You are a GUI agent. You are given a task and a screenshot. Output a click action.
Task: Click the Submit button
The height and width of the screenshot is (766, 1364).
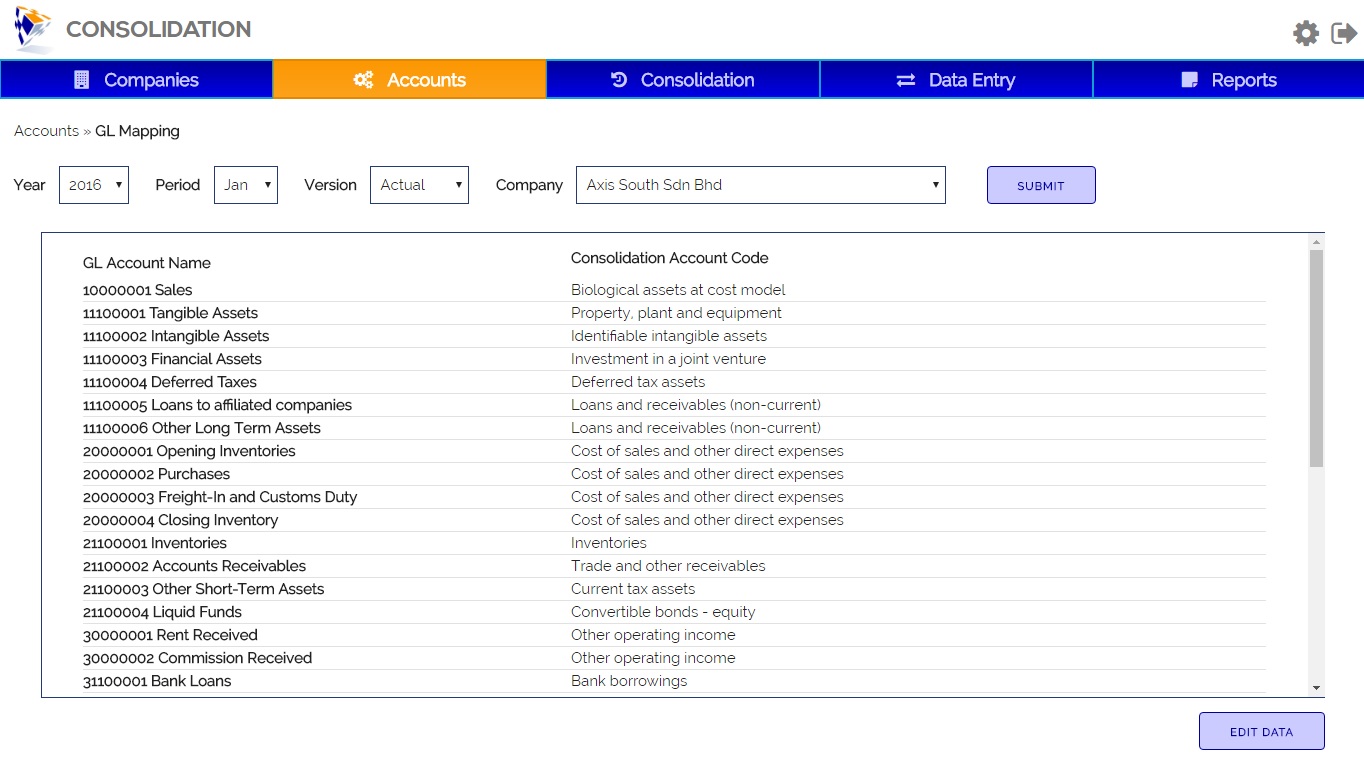[x=1041, y=185]
